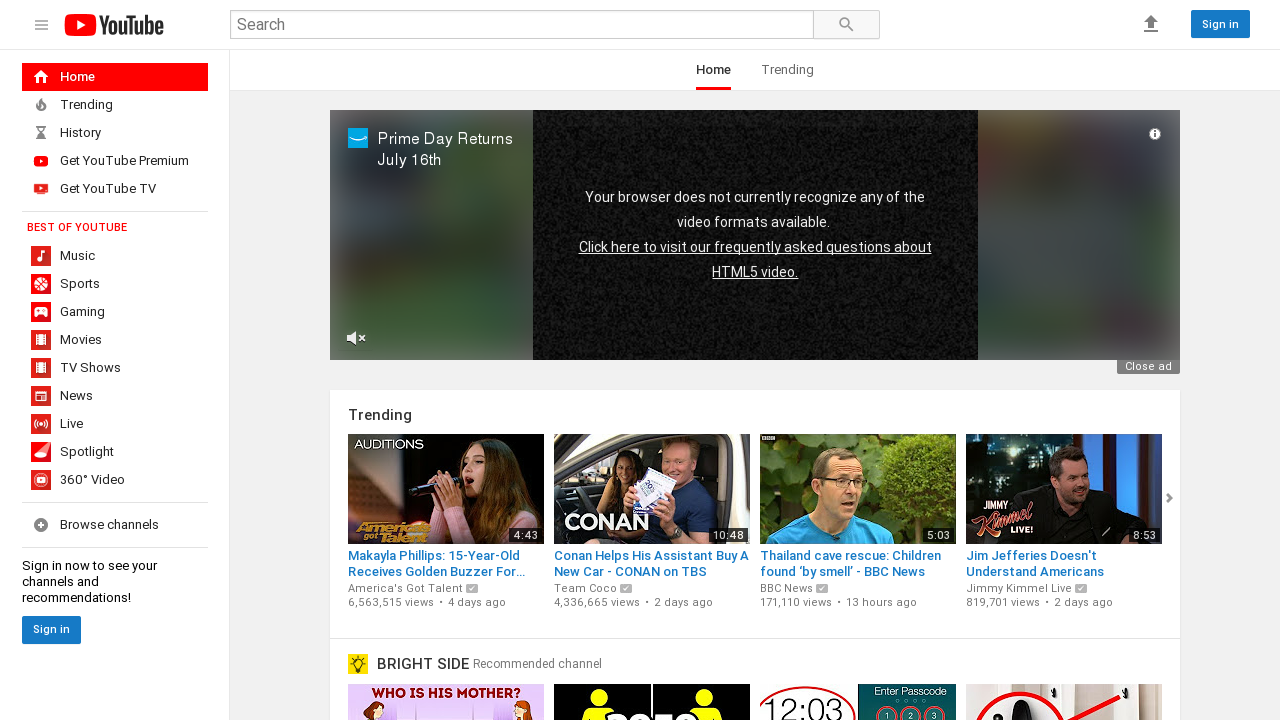The width and height of the screenshot is (1280, 720).
Task: Unmute the ad video
Action: (356, 338)
